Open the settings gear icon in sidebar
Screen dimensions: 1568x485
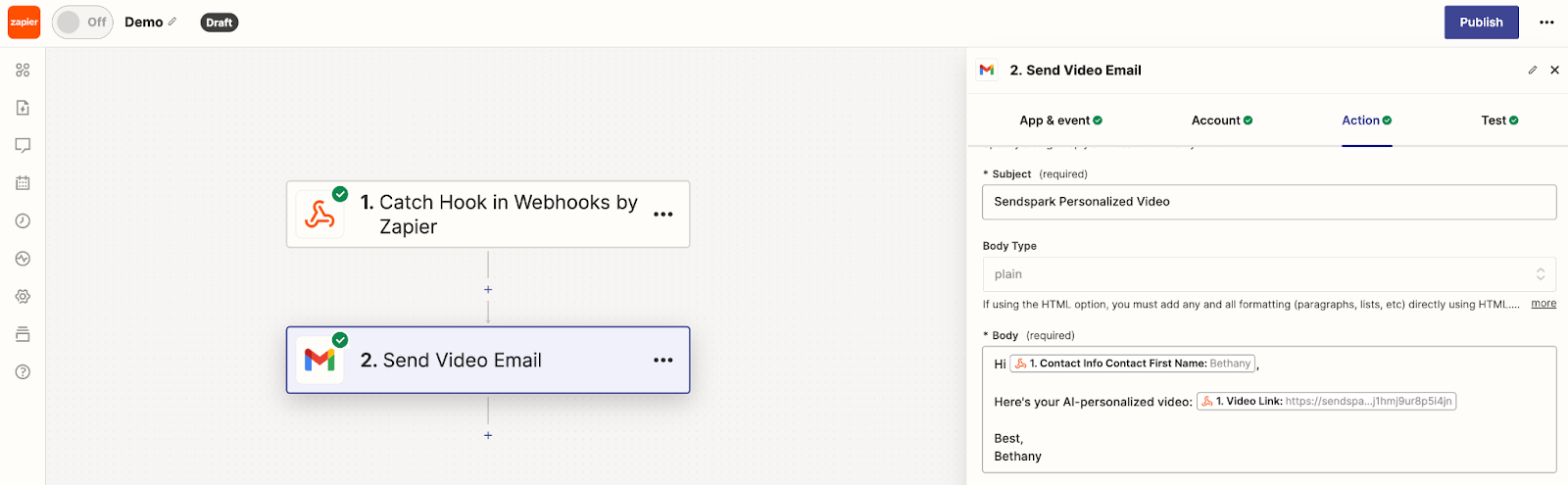click(x=23, y=296)
